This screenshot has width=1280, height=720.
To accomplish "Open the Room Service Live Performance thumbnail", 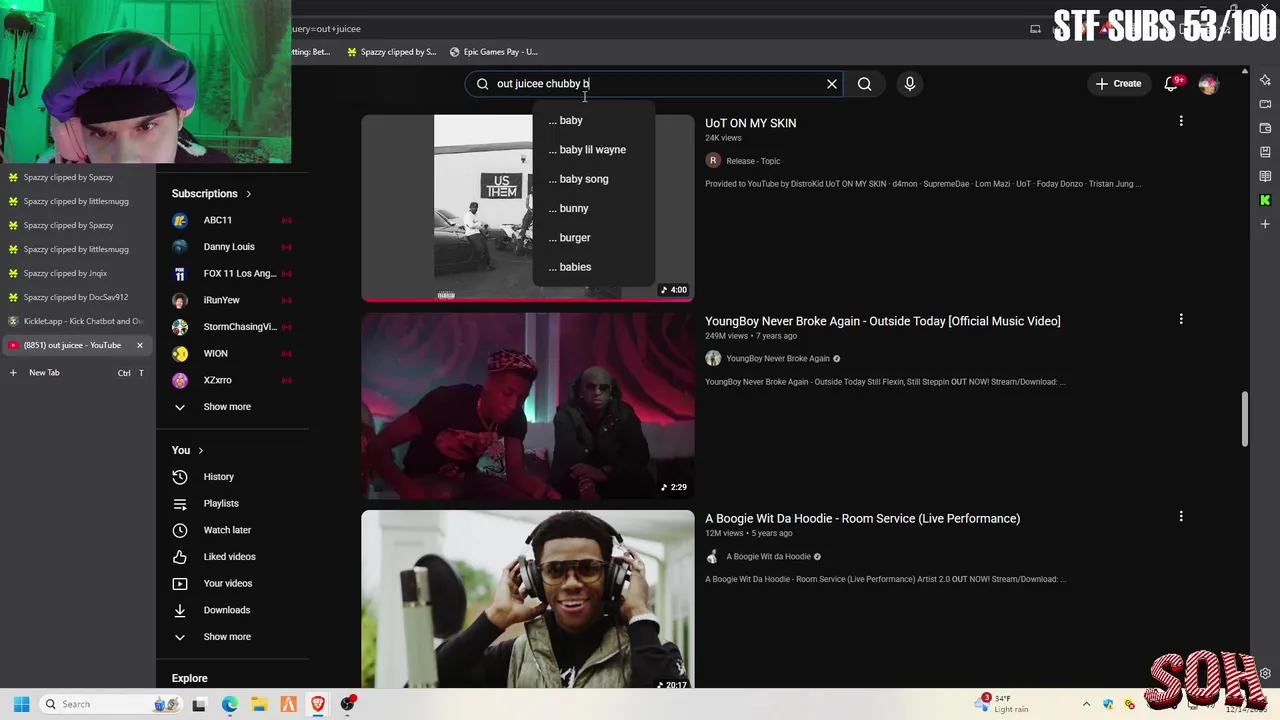I will pos(527,600).
